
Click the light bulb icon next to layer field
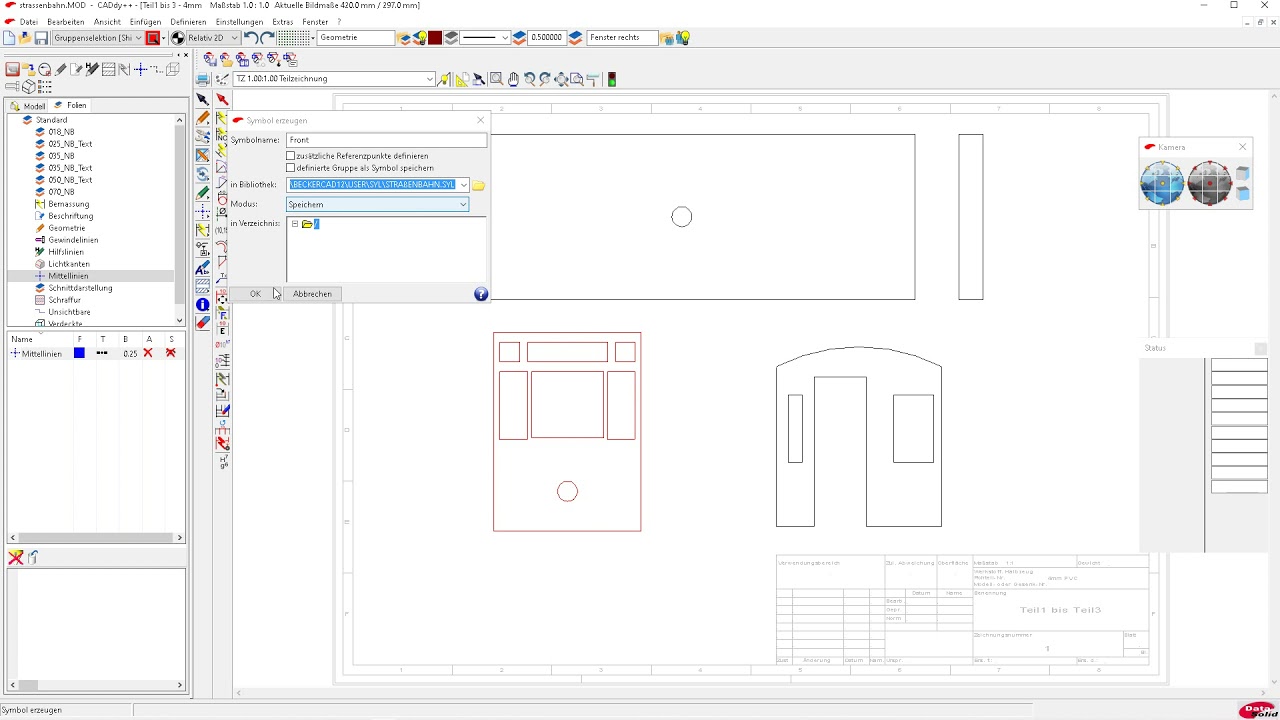coord(420,38)
